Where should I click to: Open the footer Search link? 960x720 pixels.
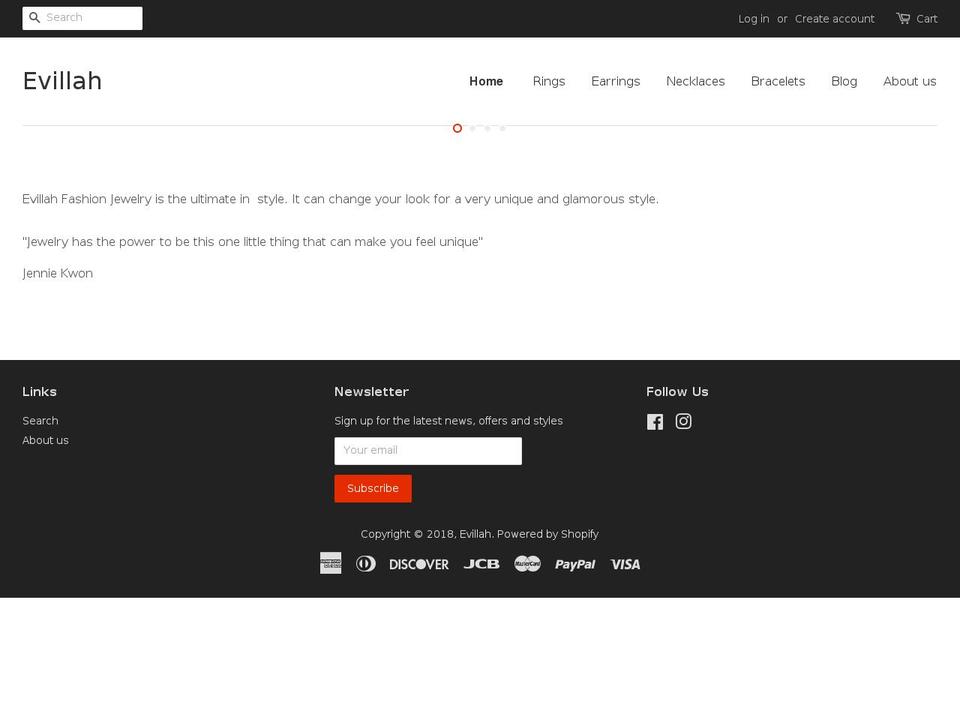40,421
